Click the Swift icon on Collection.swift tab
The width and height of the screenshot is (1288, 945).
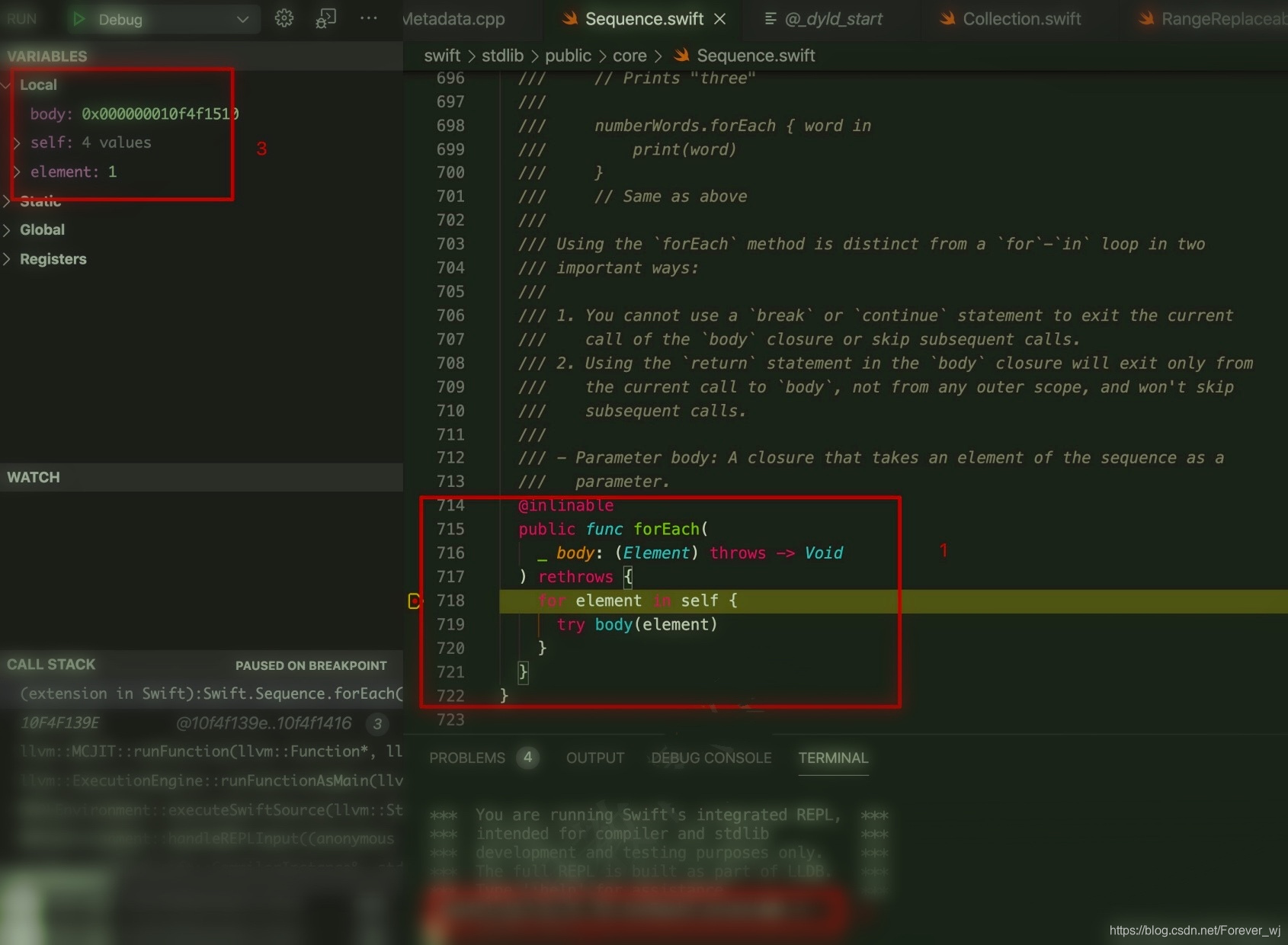coord(947,18)
